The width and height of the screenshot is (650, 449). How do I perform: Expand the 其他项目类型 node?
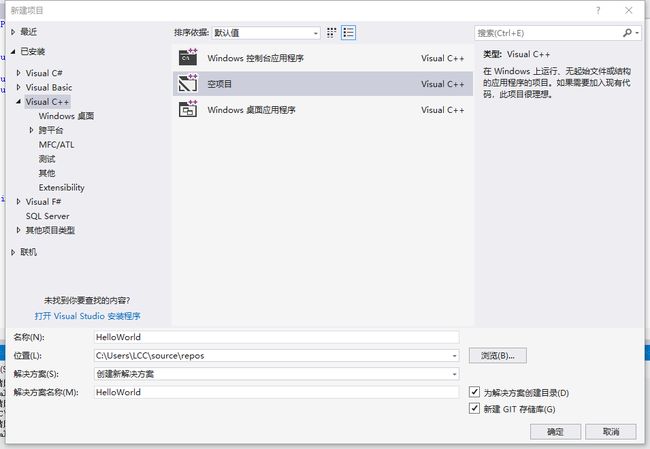tap(18, 230)
